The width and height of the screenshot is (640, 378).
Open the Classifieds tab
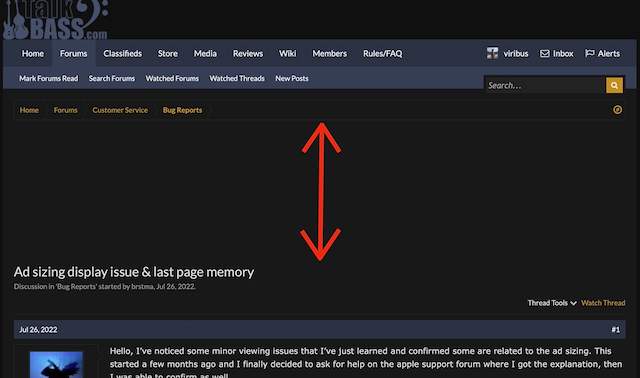tap(122, 53)
